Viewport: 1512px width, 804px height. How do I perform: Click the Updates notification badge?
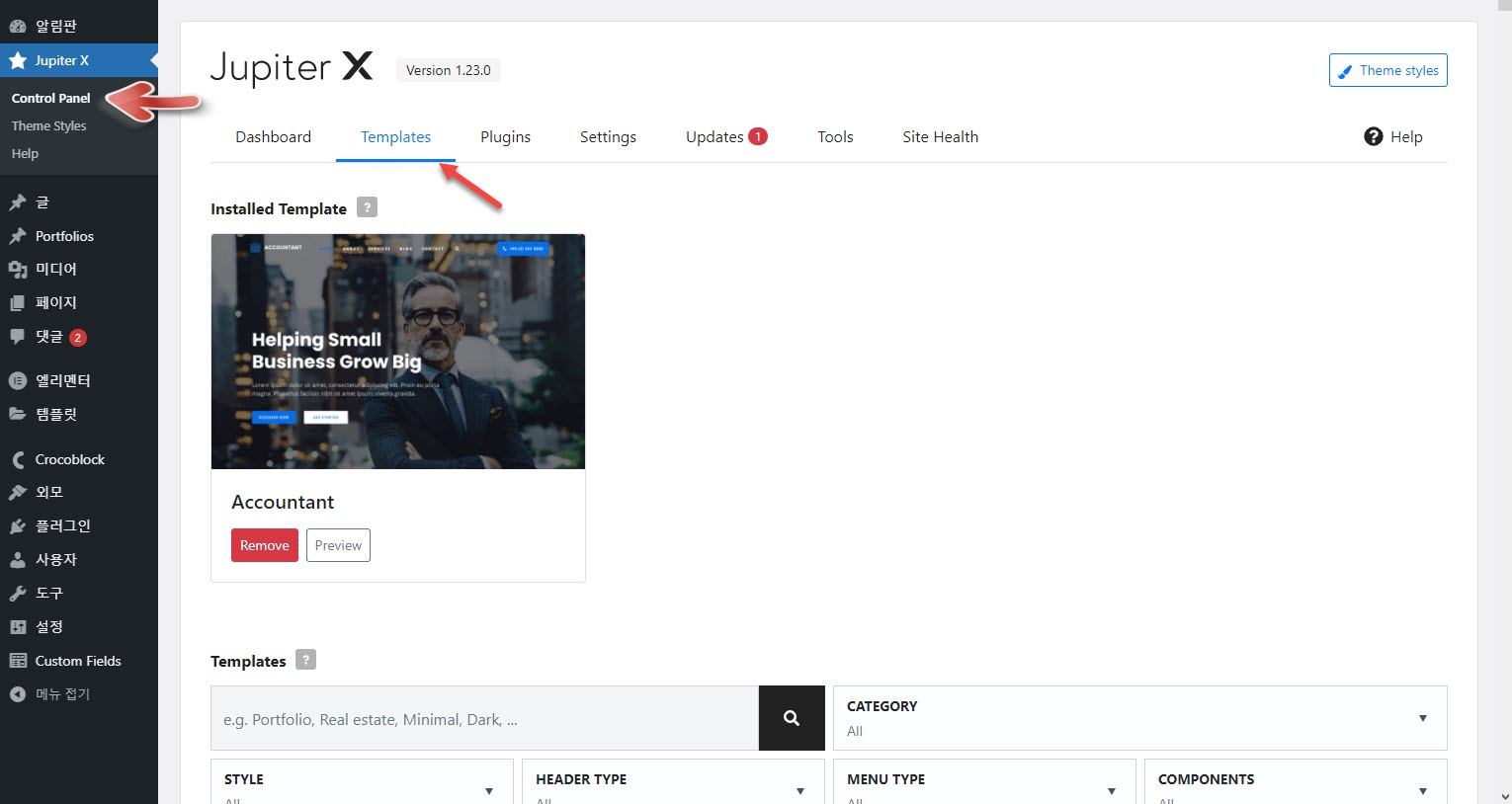(x=758, y=136)
